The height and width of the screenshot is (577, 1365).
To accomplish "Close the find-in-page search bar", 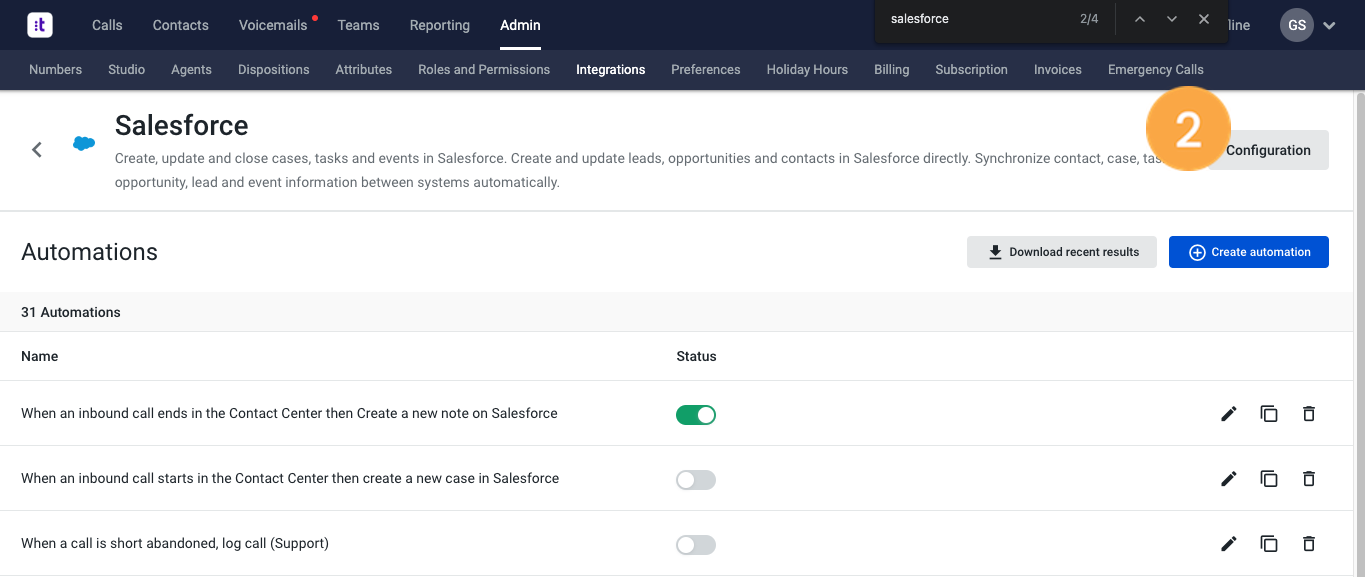I will click(x=1204, y=19).
